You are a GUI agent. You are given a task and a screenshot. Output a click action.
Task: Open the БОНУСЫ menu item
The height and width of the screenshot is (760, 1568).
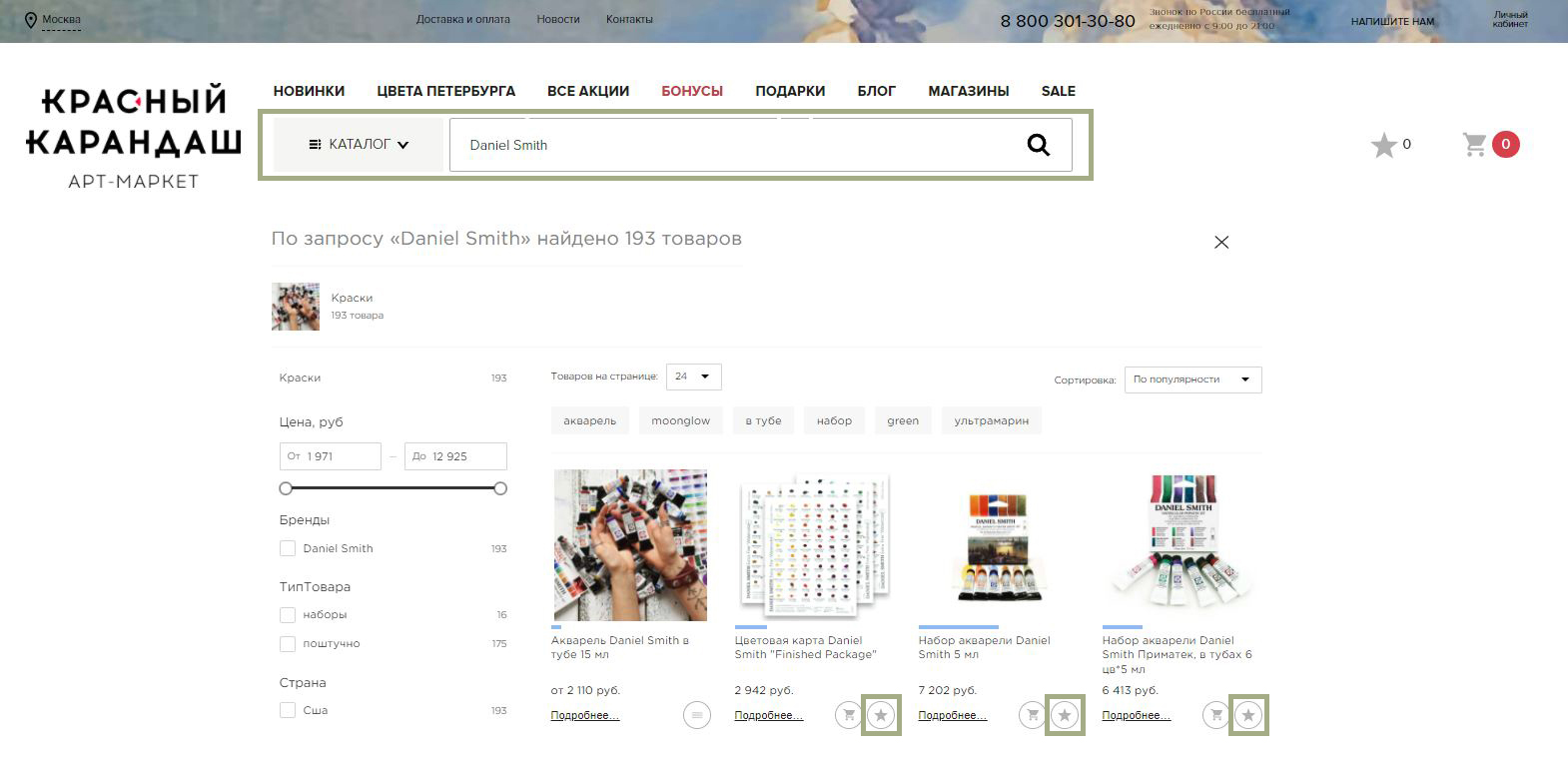click(692, 91)
